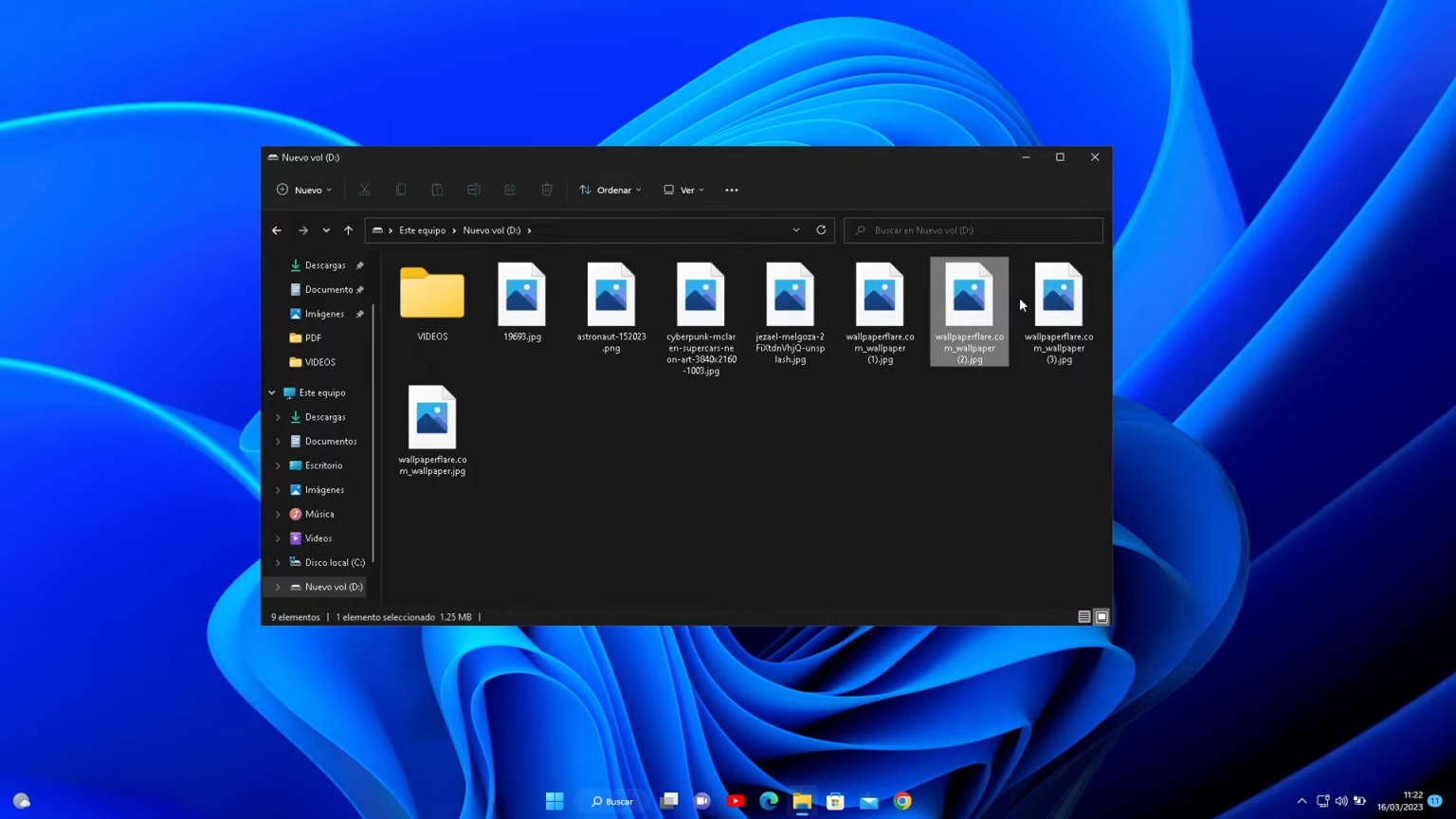Expand the address bar history dropdown
Screen dimensions: 1456x819
[x=796, y=230]
